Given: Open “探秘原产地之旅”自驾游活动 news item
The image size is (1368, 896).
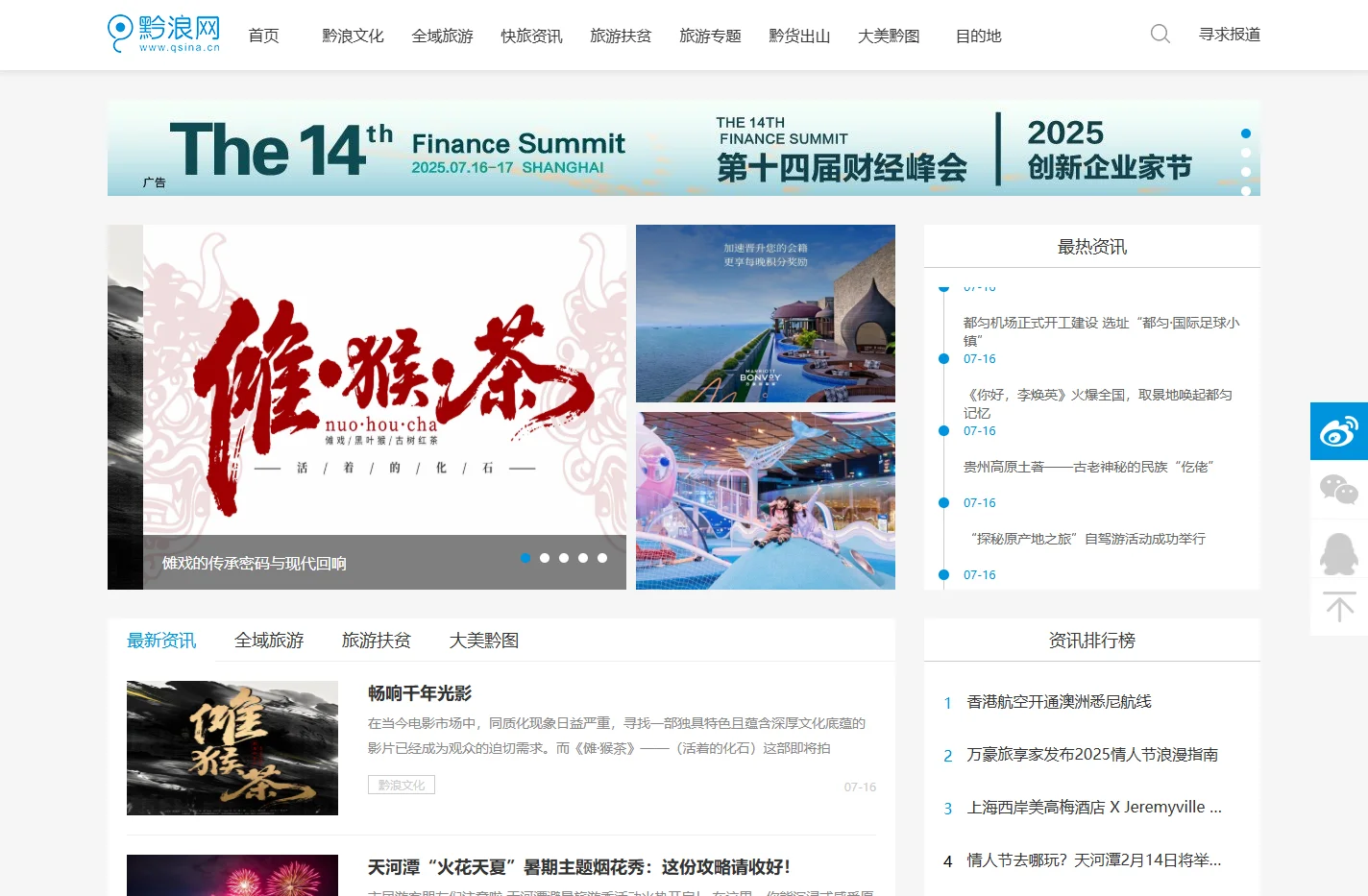Looking at the screenshot, I should click(x=1087, y=539).
